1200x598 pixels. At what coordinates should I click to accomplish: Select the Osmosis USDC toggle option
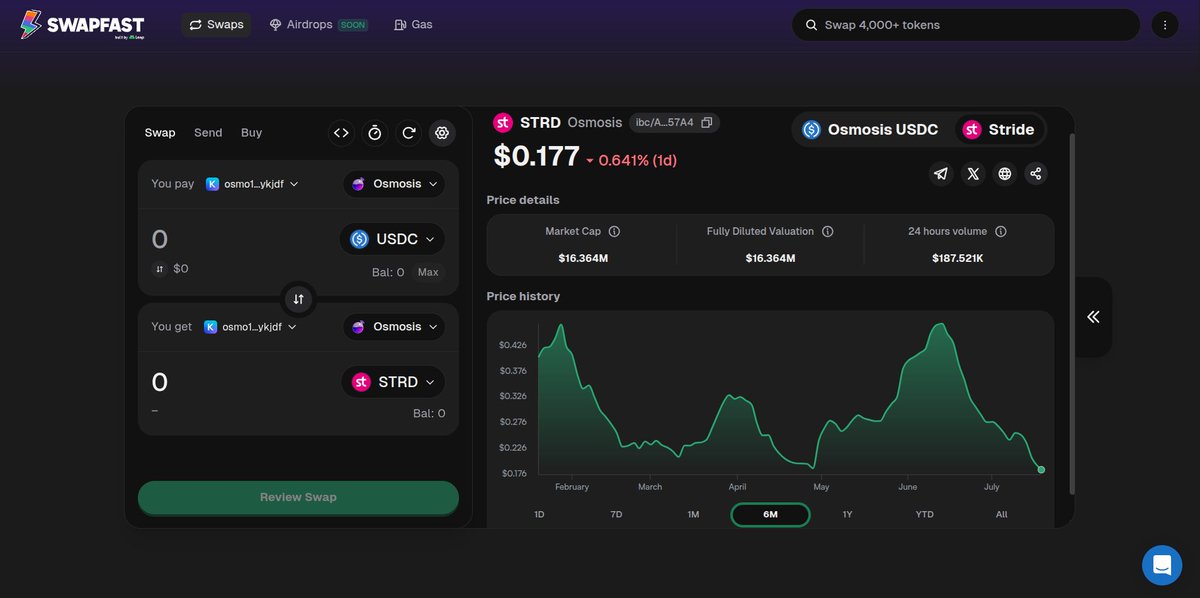coord(870,130)
